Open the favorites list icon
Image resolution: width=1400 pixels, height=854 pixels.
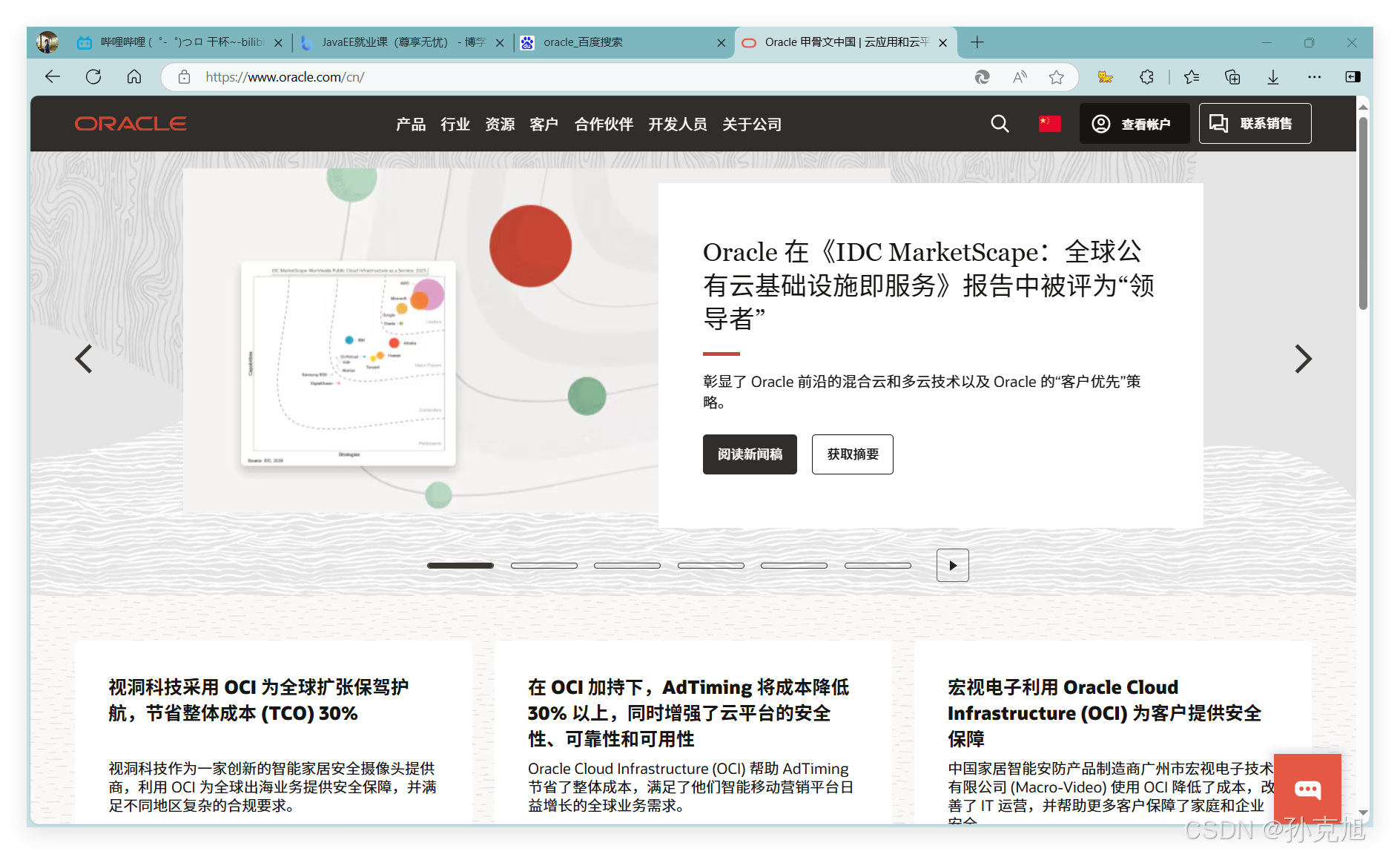click(x=1192, y=77)
